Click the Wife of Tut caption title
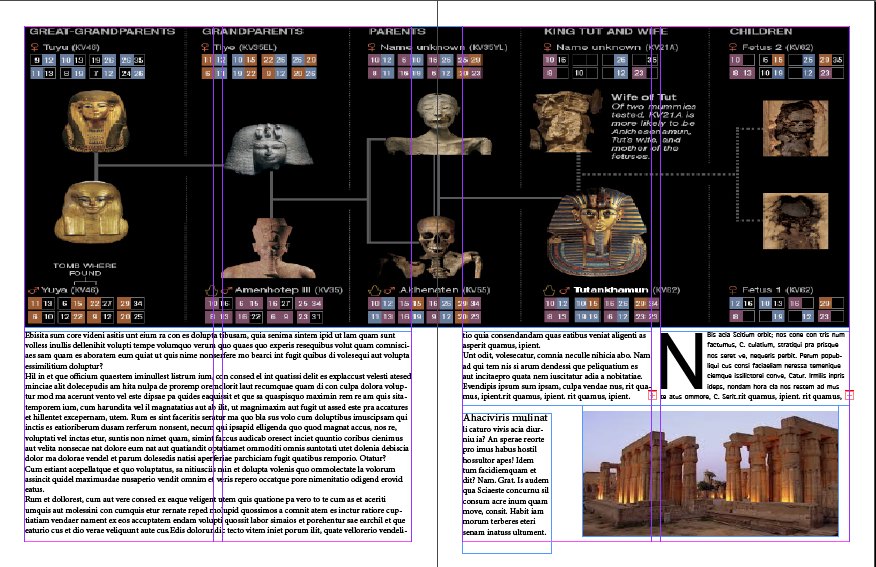Screen dimensions: 876x567 (644, 97)
